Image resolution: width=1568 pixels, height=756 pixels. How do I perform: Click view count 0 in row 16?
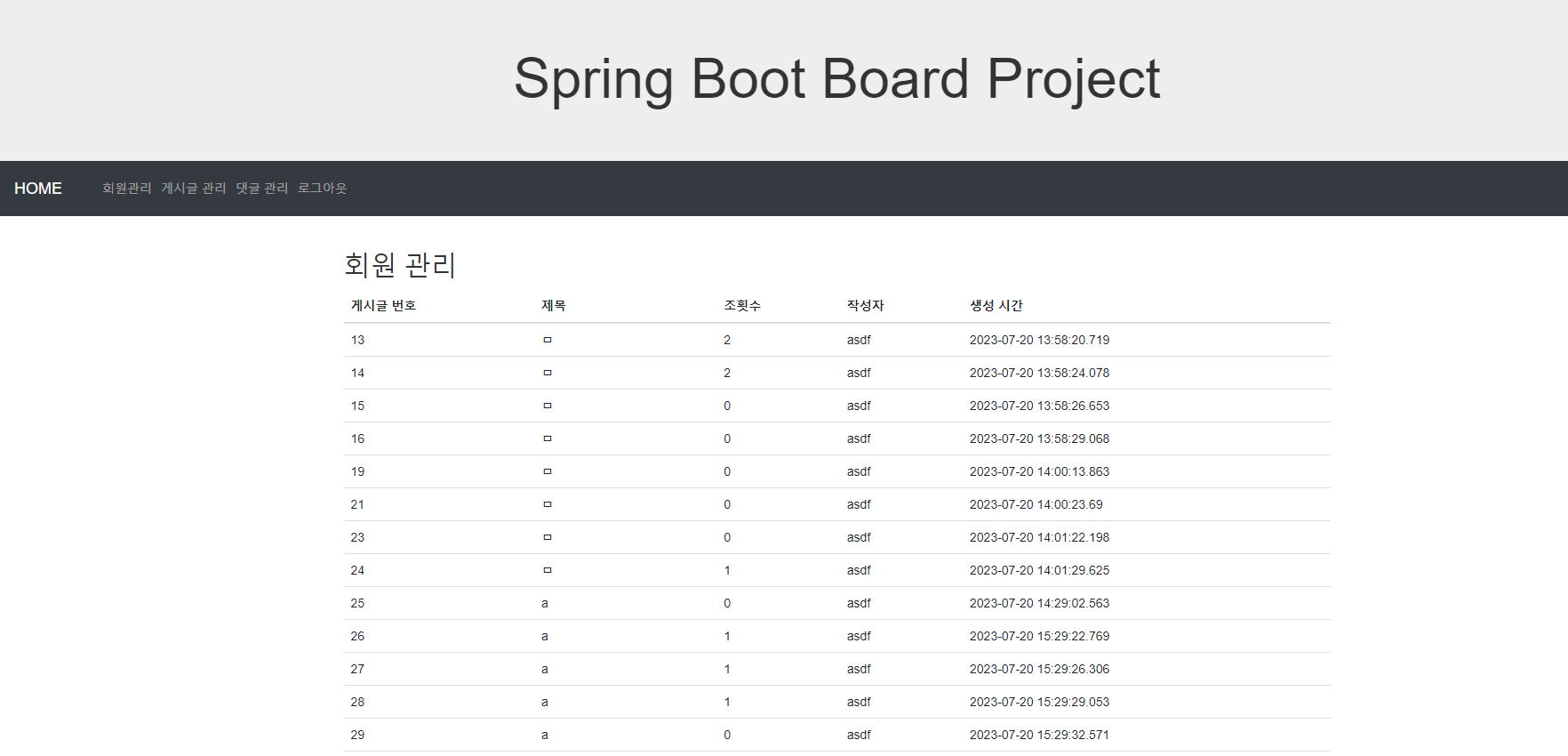coord(727,438)
